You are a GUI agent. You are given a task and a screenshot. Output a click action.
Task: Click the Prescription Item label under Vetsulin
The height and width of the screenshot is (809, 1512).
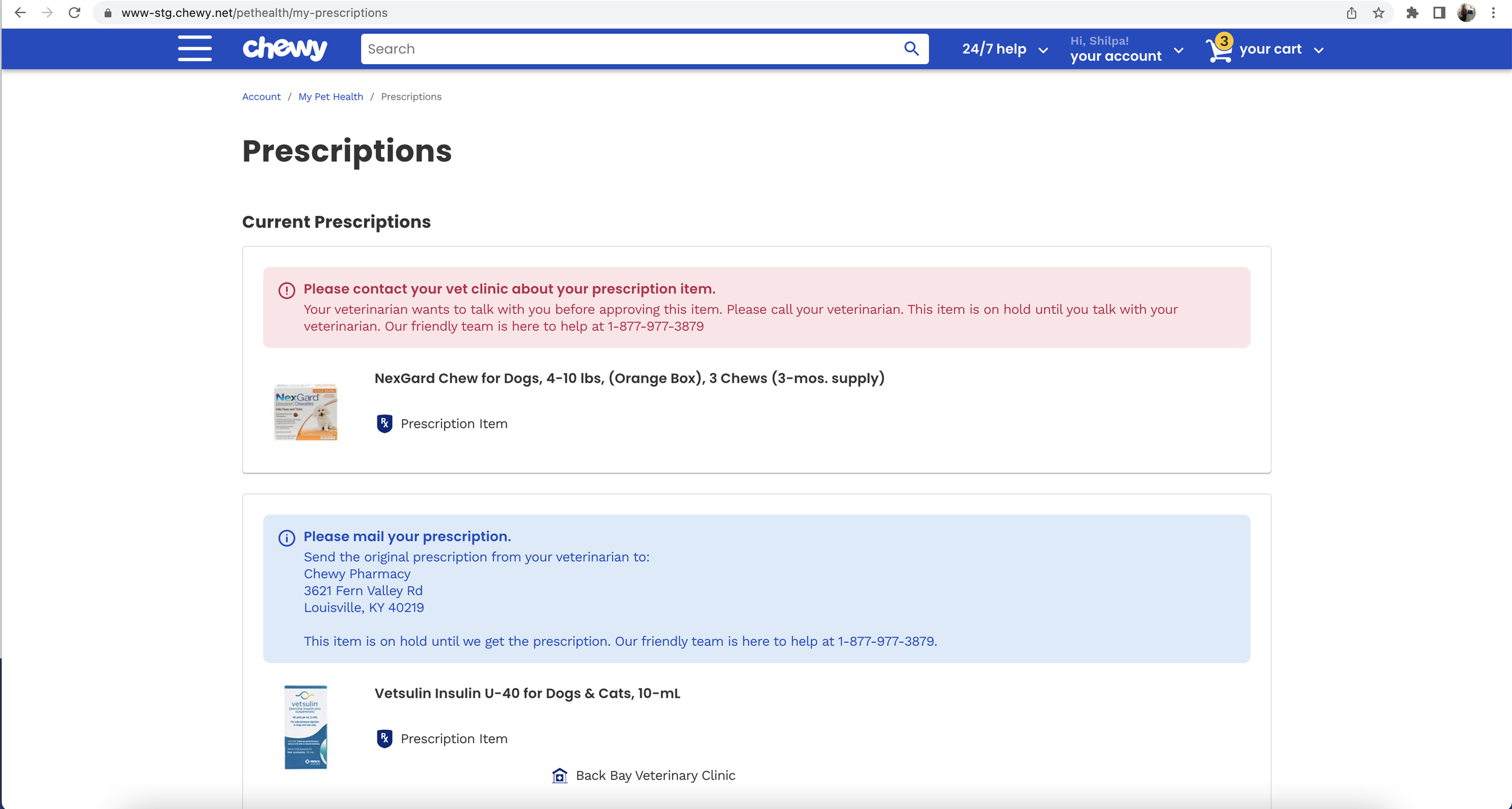(454, 739)
